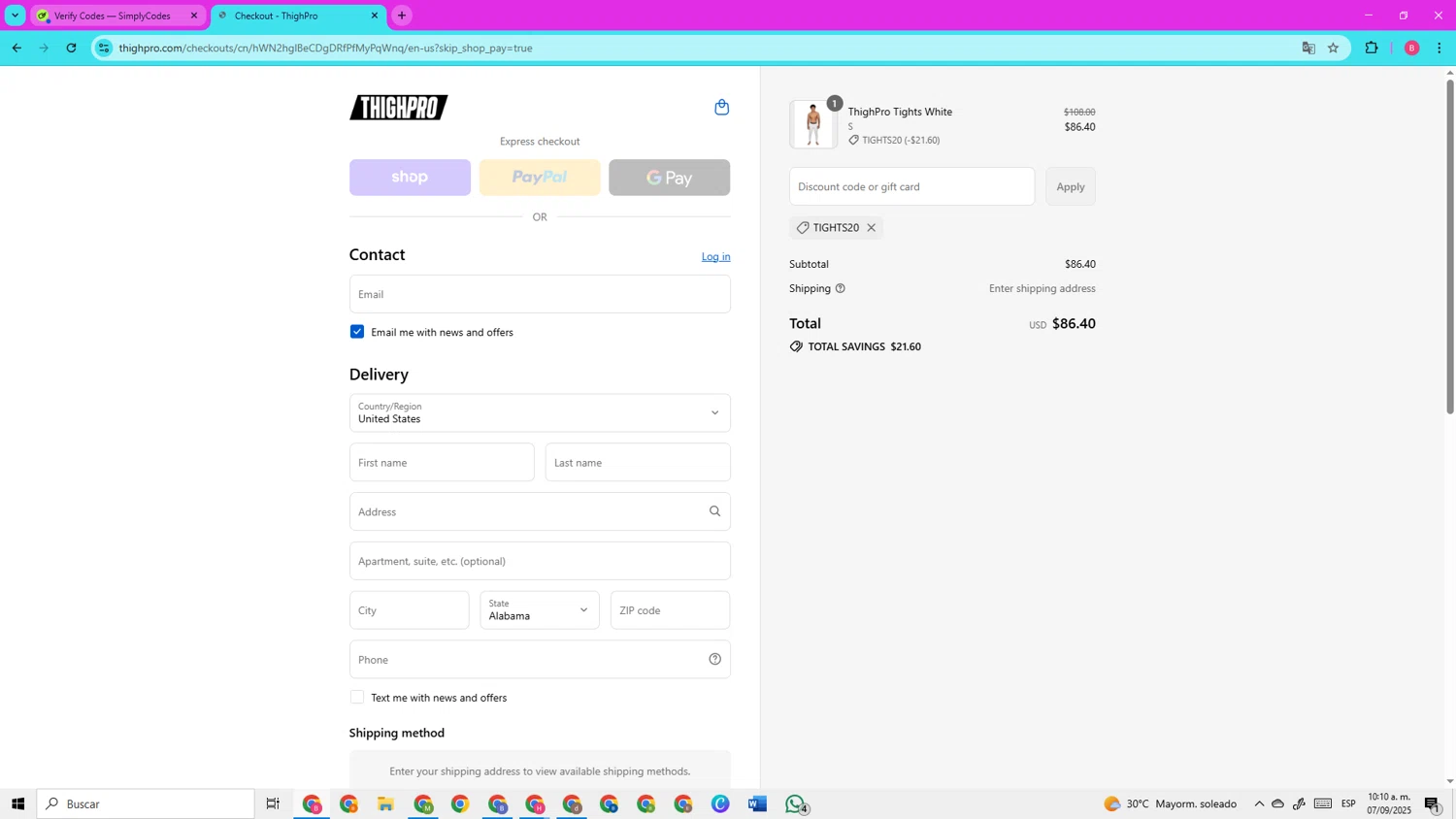
Task: Click the Windows taskbar Buscar search box
Action: [x=146, y=803]
